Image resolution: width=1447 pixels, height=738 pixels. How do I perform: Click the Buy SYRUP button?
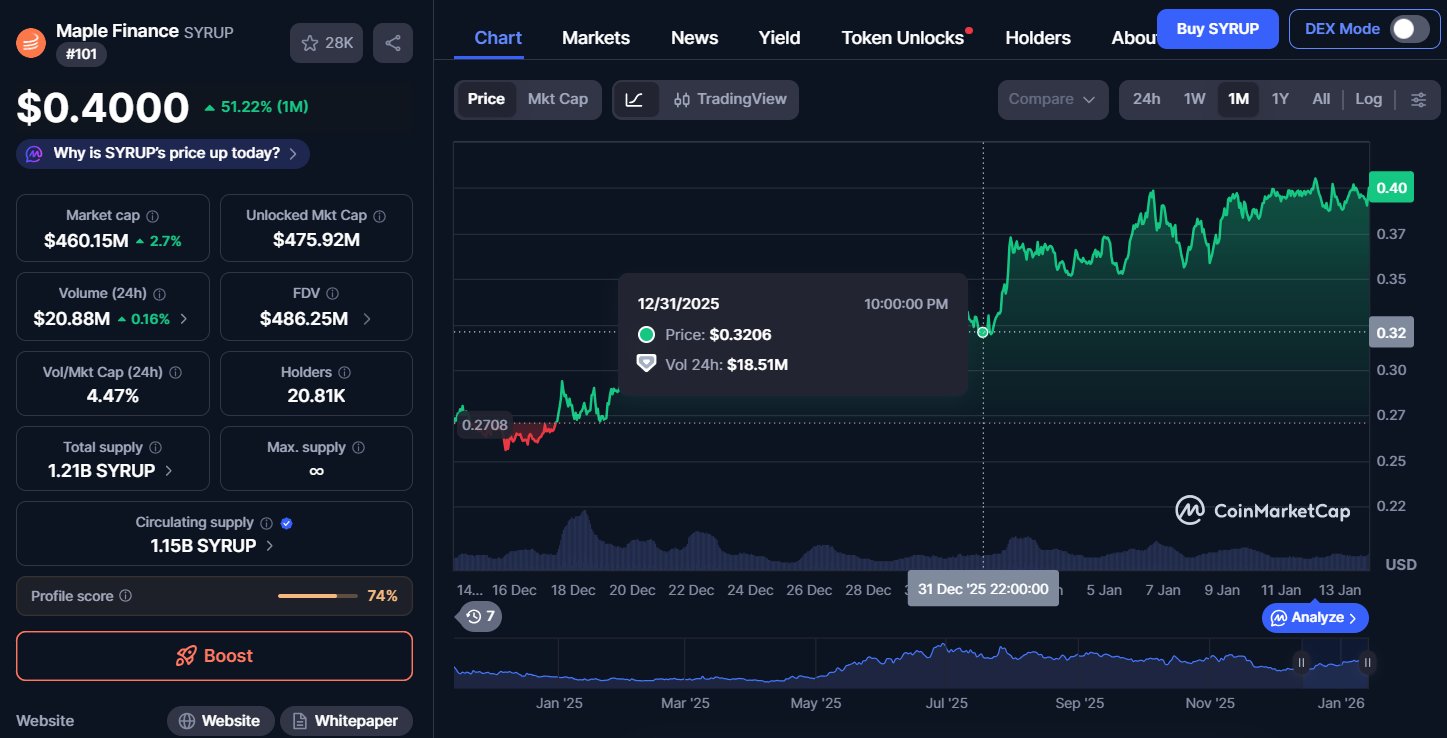point(1216,29)
